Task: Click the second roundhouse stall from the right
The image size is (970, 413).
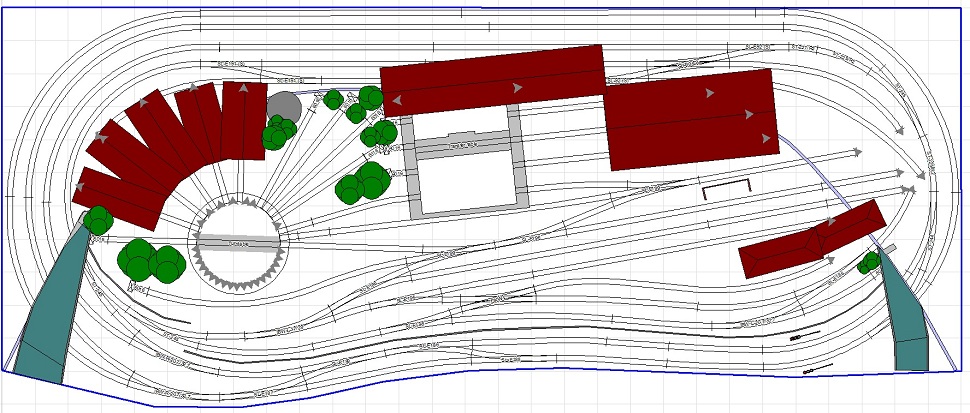Action: point(200,121)
